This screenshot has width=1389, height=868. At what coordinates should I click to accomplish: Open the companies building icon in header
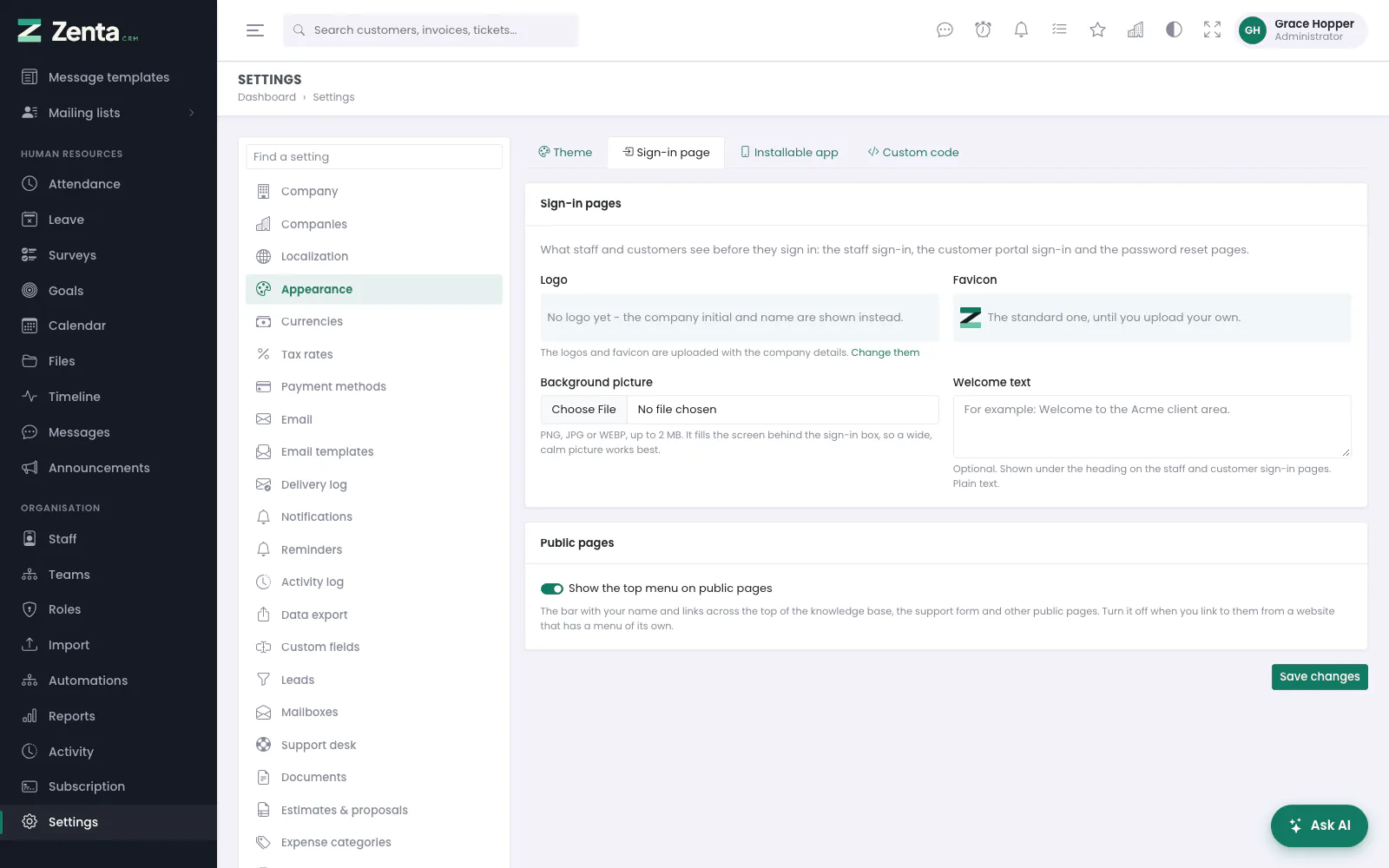(x=1136, y=30)
